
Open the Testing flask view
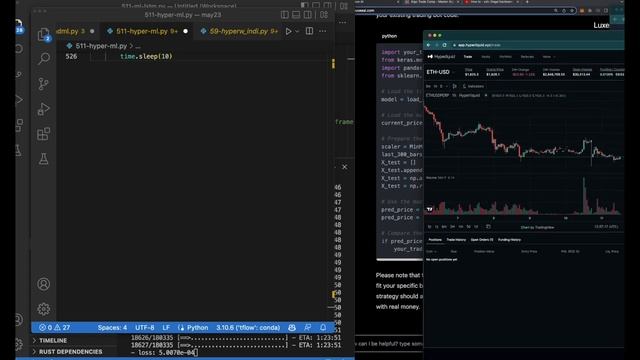point(43,159)
